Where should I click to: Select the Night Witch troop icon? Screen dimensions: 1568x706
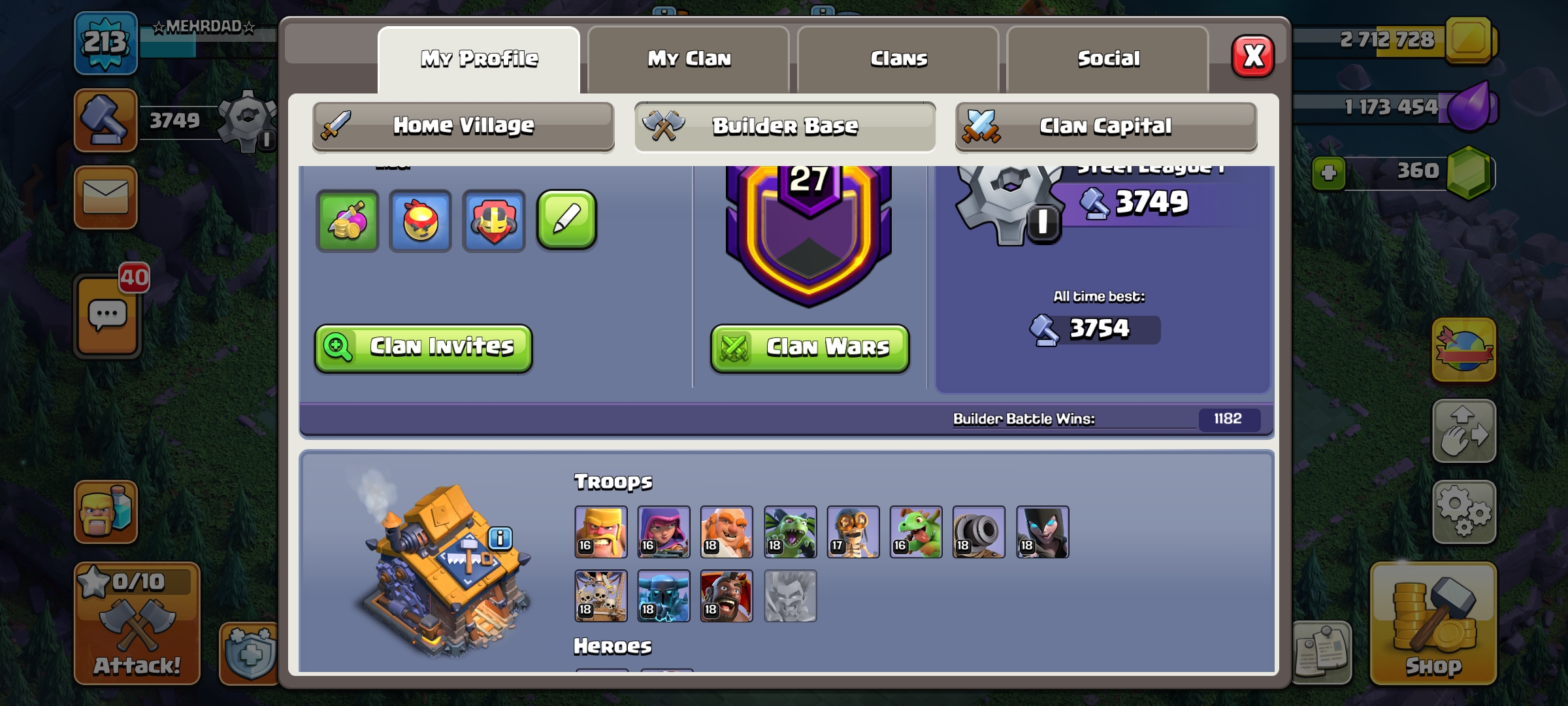[x=1043, y=532]
